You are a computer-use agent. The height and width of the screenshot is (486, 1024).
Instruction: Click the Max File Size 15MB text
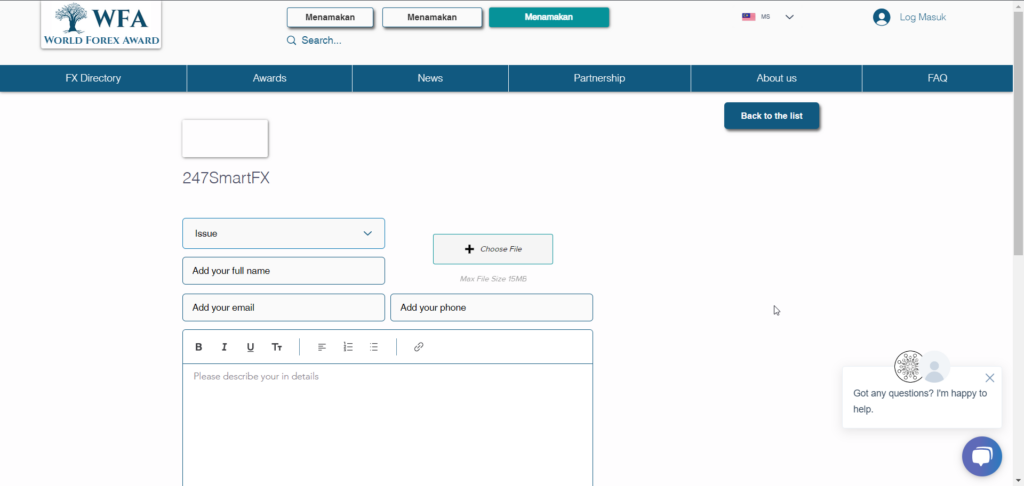493,279
